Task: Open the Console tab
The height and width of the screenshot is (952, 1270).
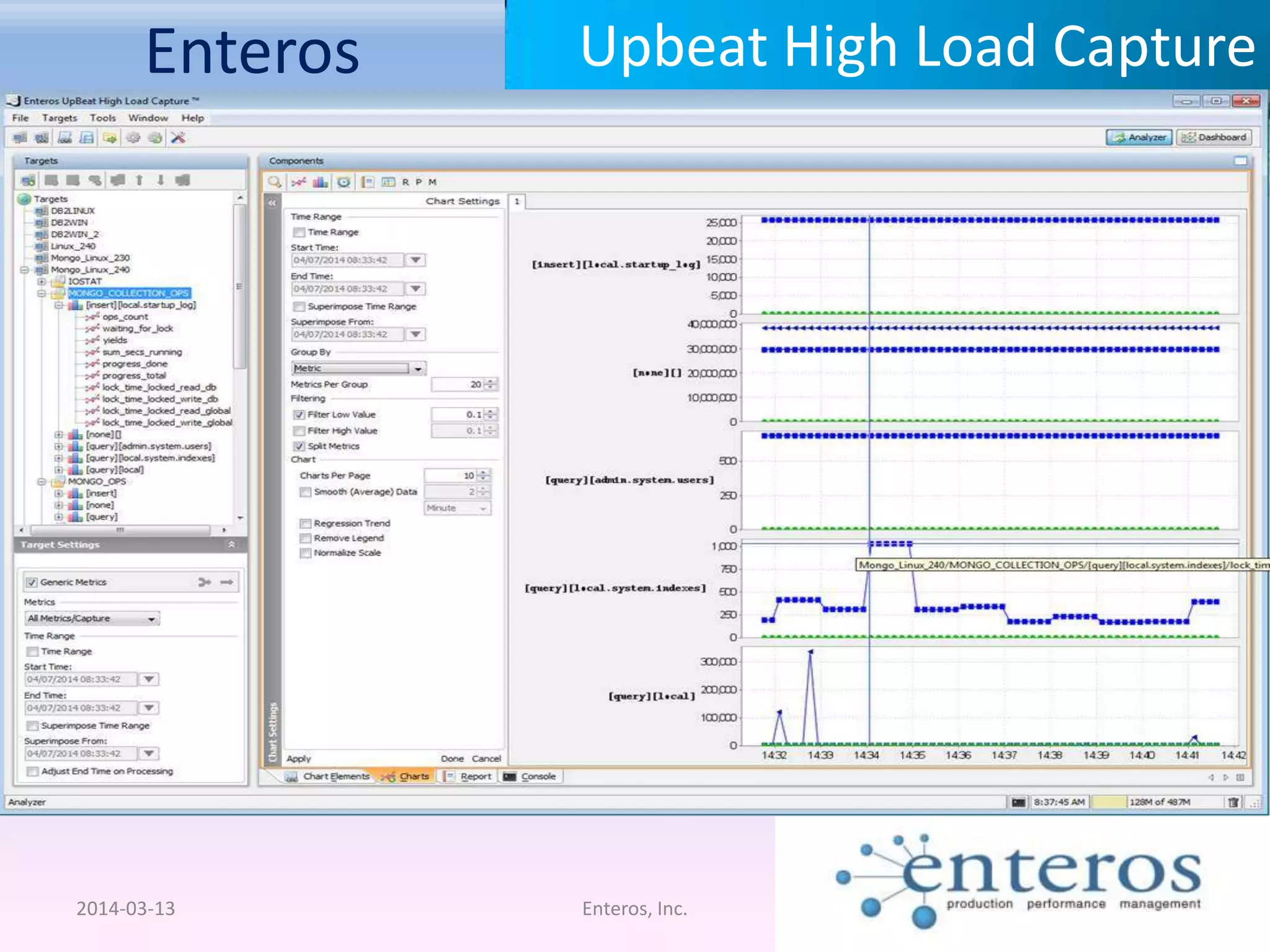Action: point(530,777)
